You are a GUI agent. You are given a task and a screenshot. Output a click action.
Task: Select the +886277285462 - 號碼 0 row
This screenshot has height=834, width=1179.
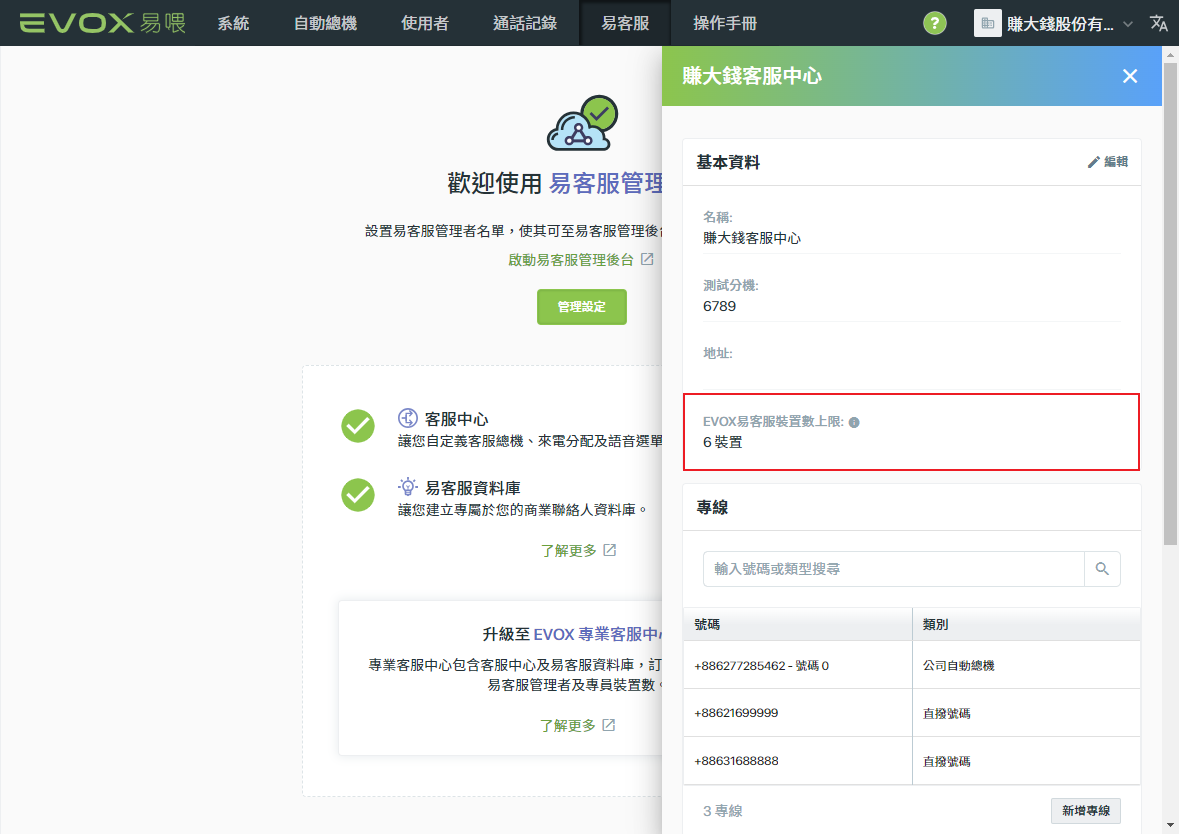pyautogui.click(x=912, y=666)
